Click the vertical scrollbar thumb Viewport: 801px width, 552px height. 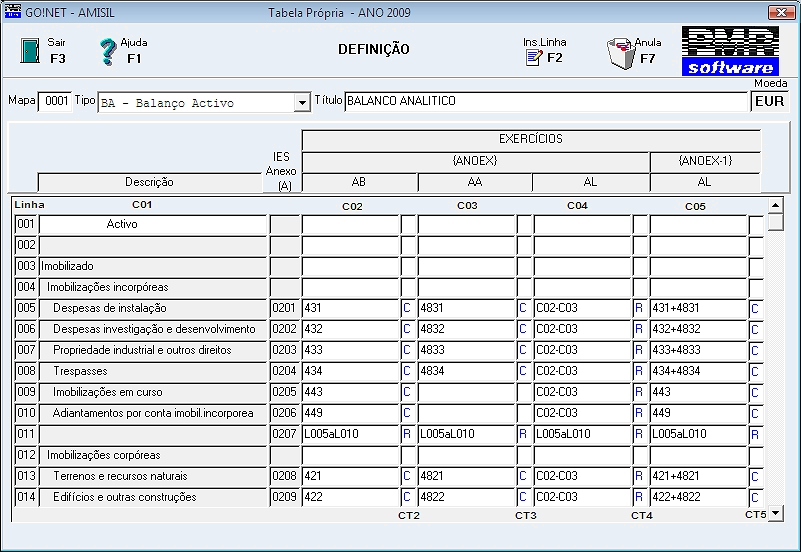775,222
